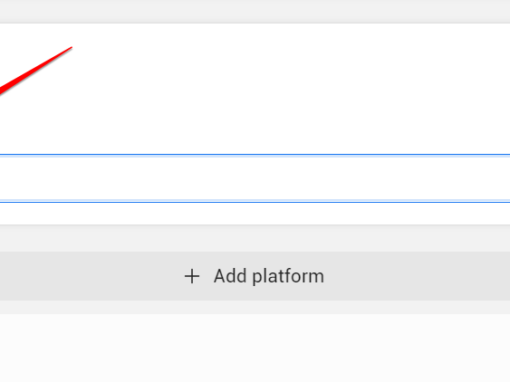Click the word "platform" in the button
Image resolution: width=510 pixels, height=382 pixels.
(x=288, y=277)
